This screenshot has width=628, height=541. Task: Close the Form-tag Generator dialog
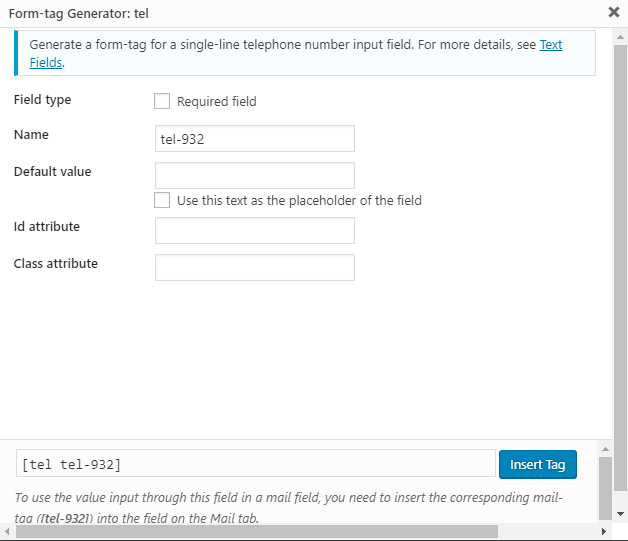click(x=613, y=13)
